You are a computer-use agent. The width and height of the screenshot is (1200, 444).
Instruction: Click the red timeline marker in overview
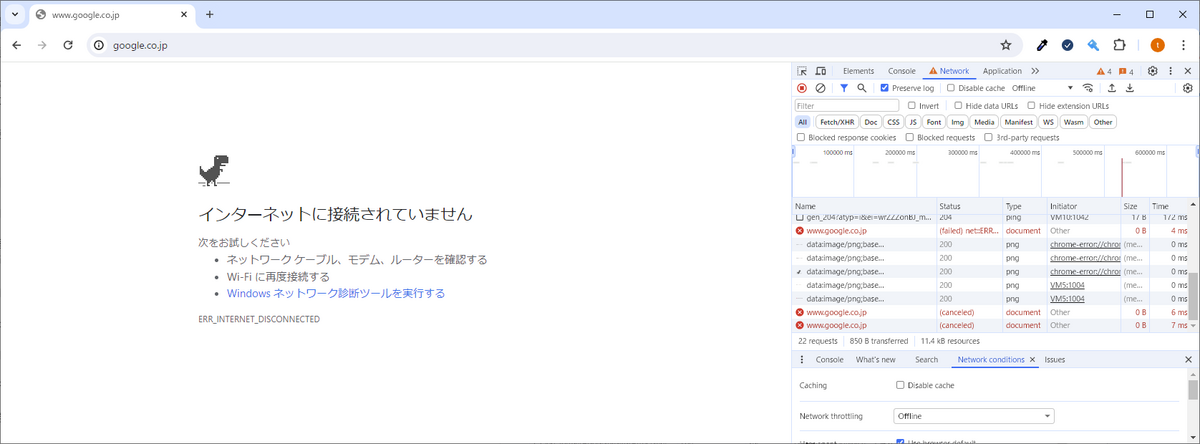[1121, 176]
